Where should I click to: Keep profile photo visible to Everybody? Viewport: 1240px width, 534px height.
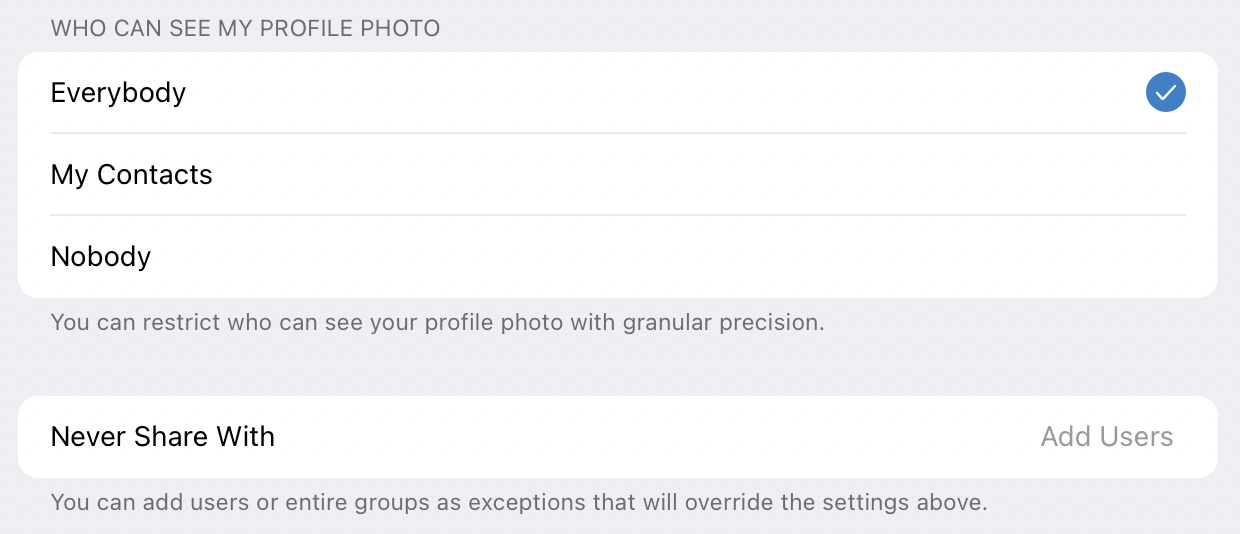[x=618, y=93]
